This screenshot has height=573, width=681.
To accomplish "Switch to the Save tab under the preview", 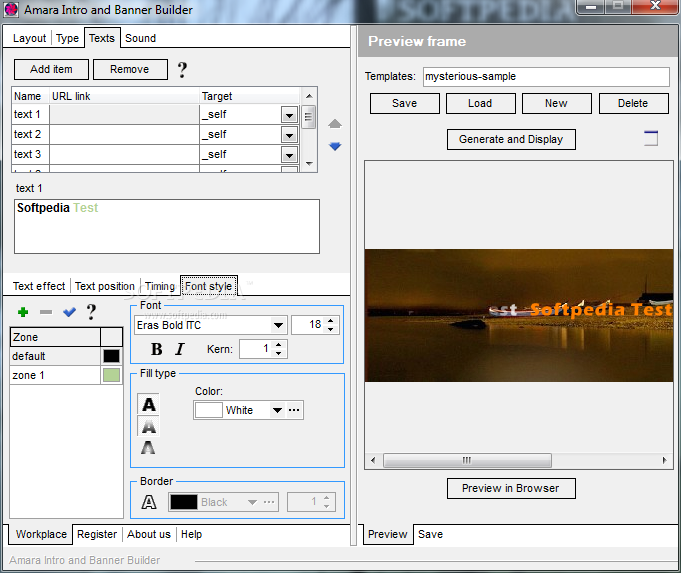I will (430, 534).
